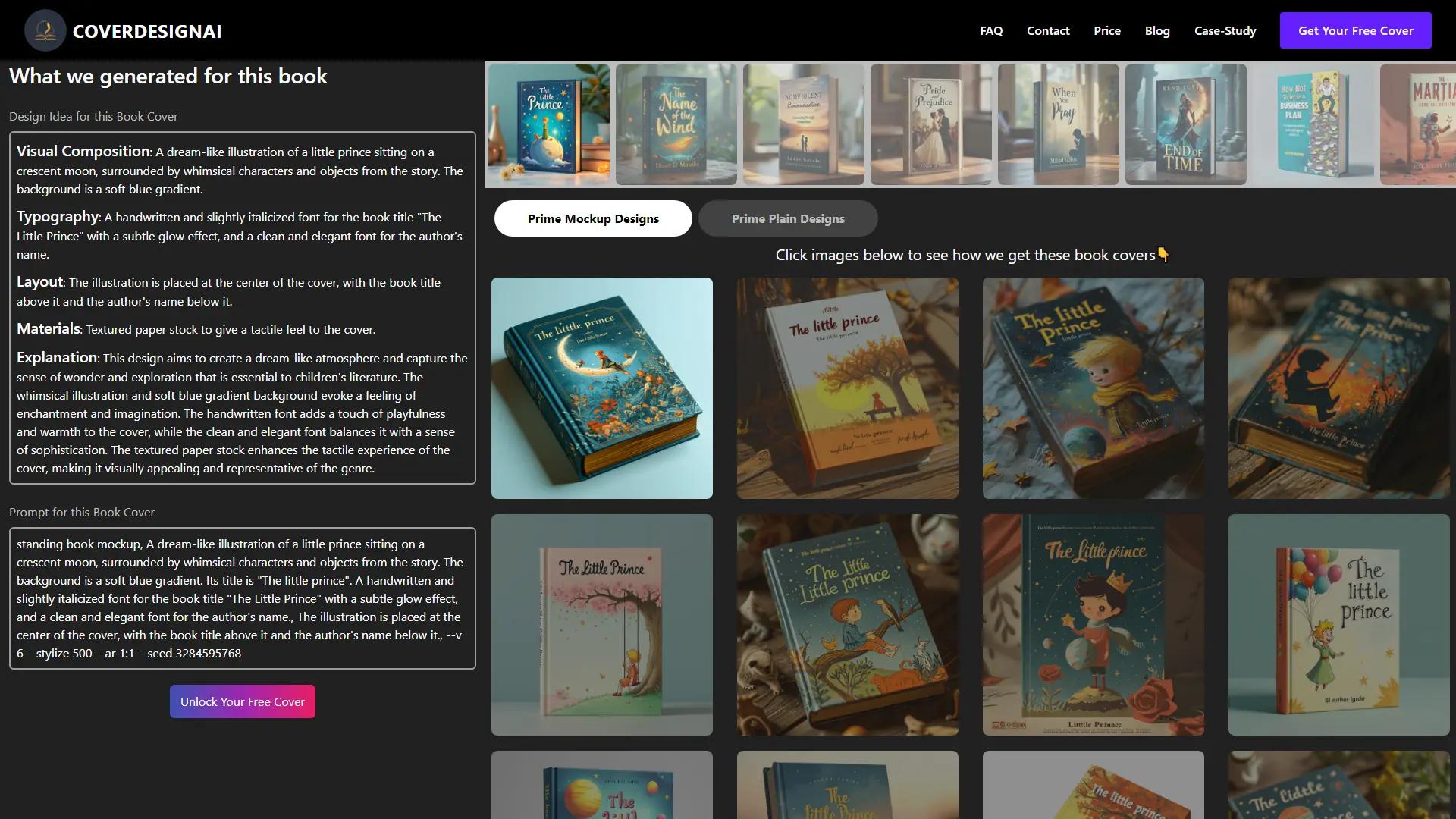Open the Name of the Wind carousel thumbnail

pyautogui.click(x=676, y=124)
